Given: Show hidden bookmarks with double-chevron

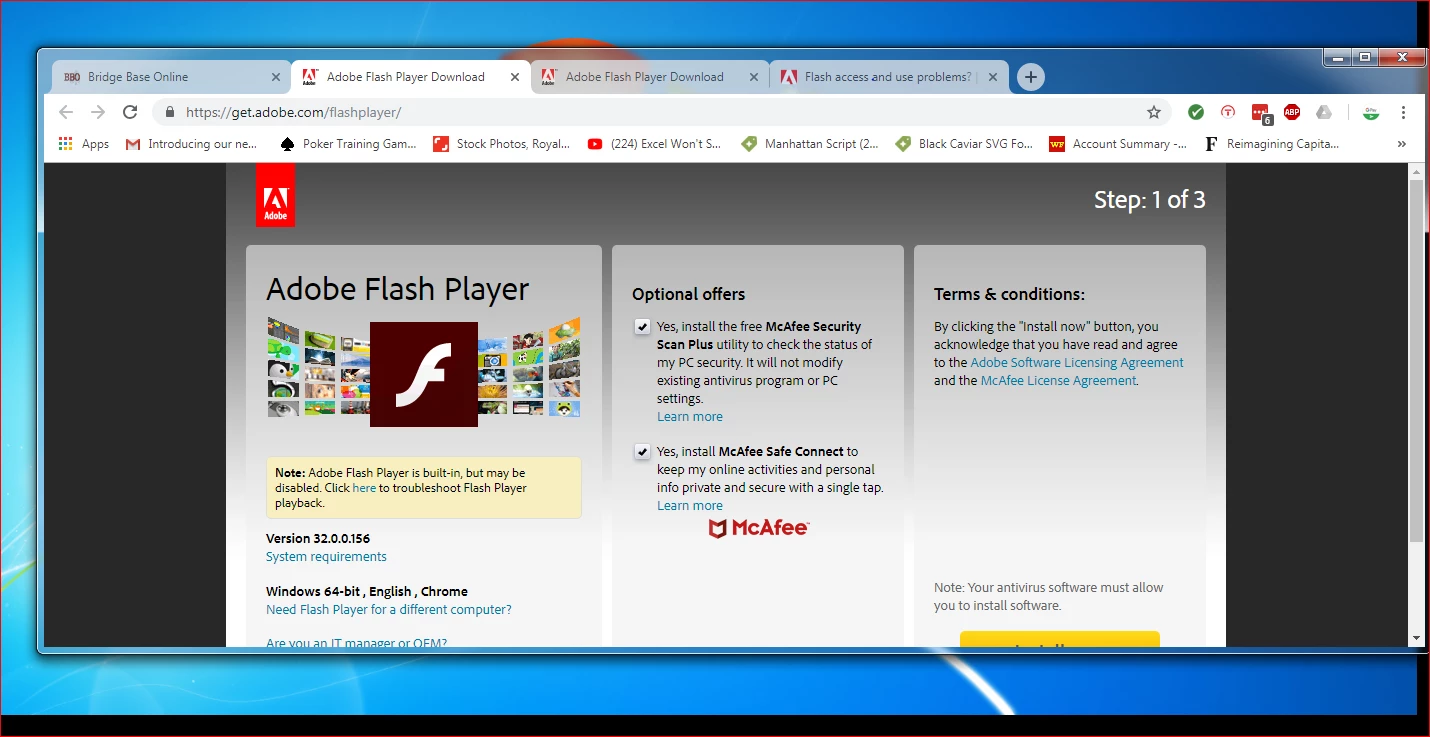Looking at the screenshot, I should pos(1402,144).
